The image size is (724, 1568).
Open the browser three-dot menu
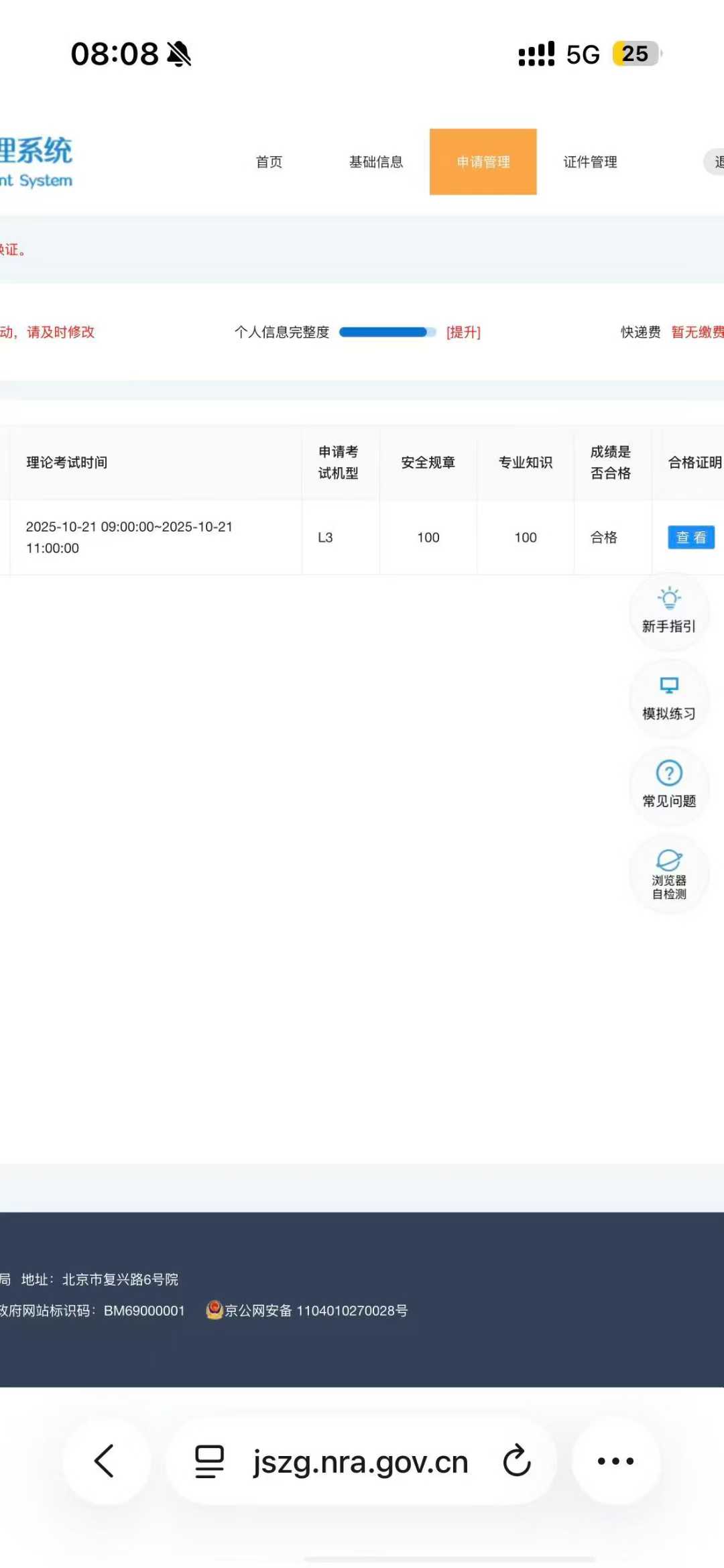click(615, 1461)
